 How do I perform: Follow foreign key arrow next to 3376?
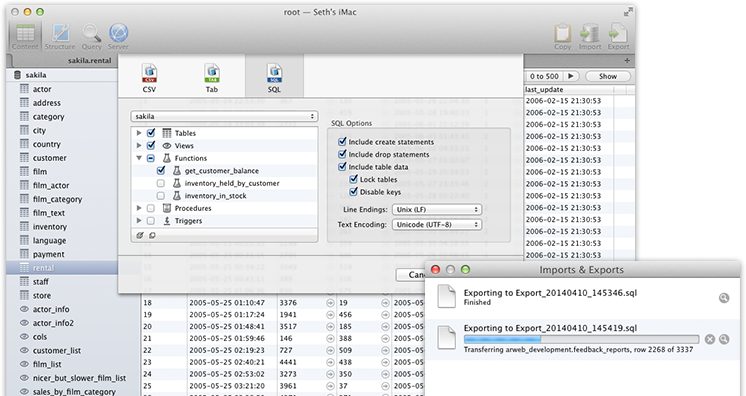click(330, 303)
